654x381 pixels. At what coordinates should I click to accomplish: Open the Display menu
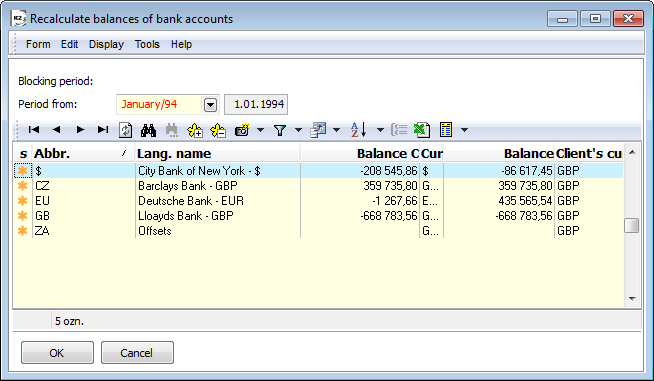[106, 44]
